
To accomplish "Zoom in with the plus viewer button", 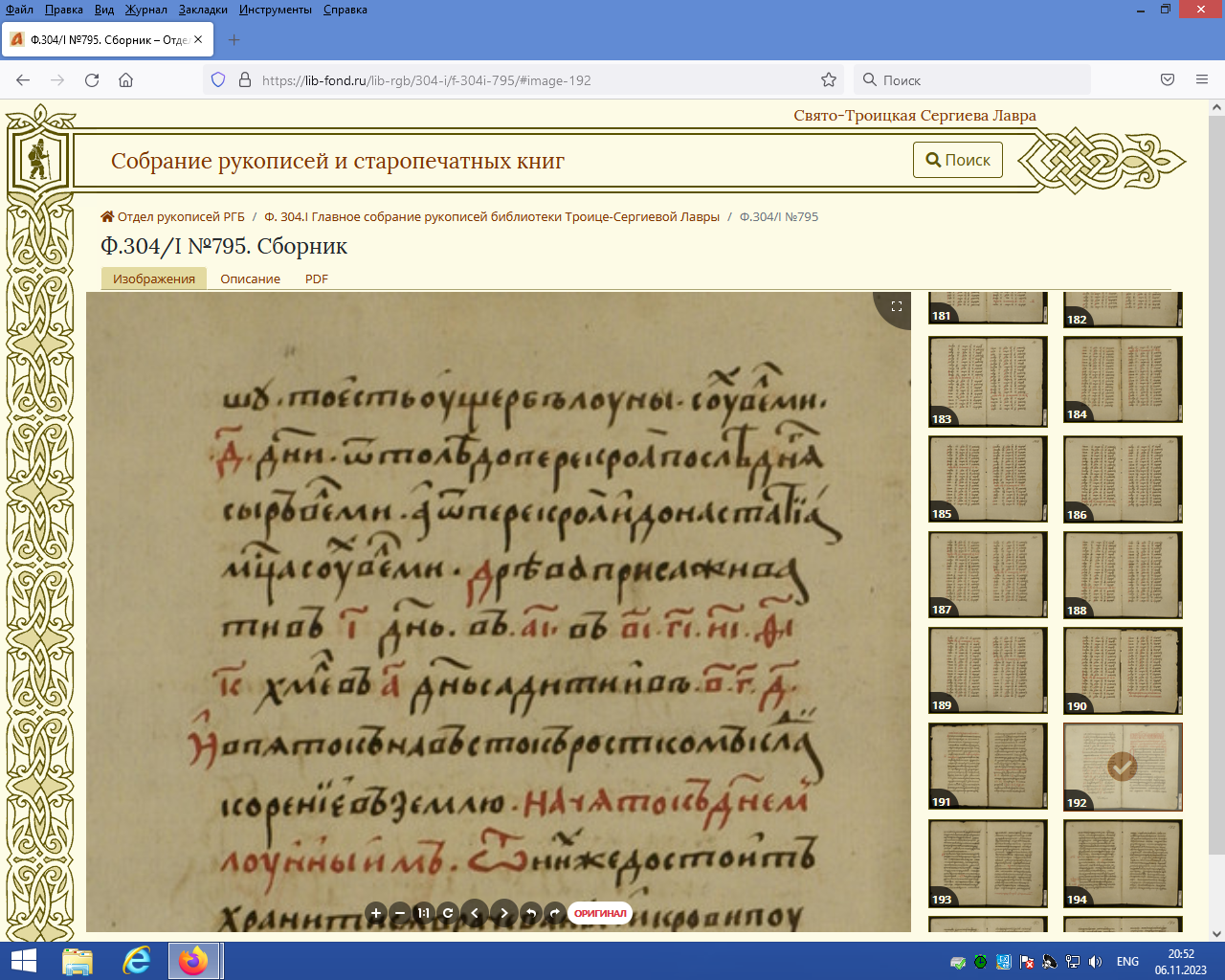I will click(x=376, y=913).
